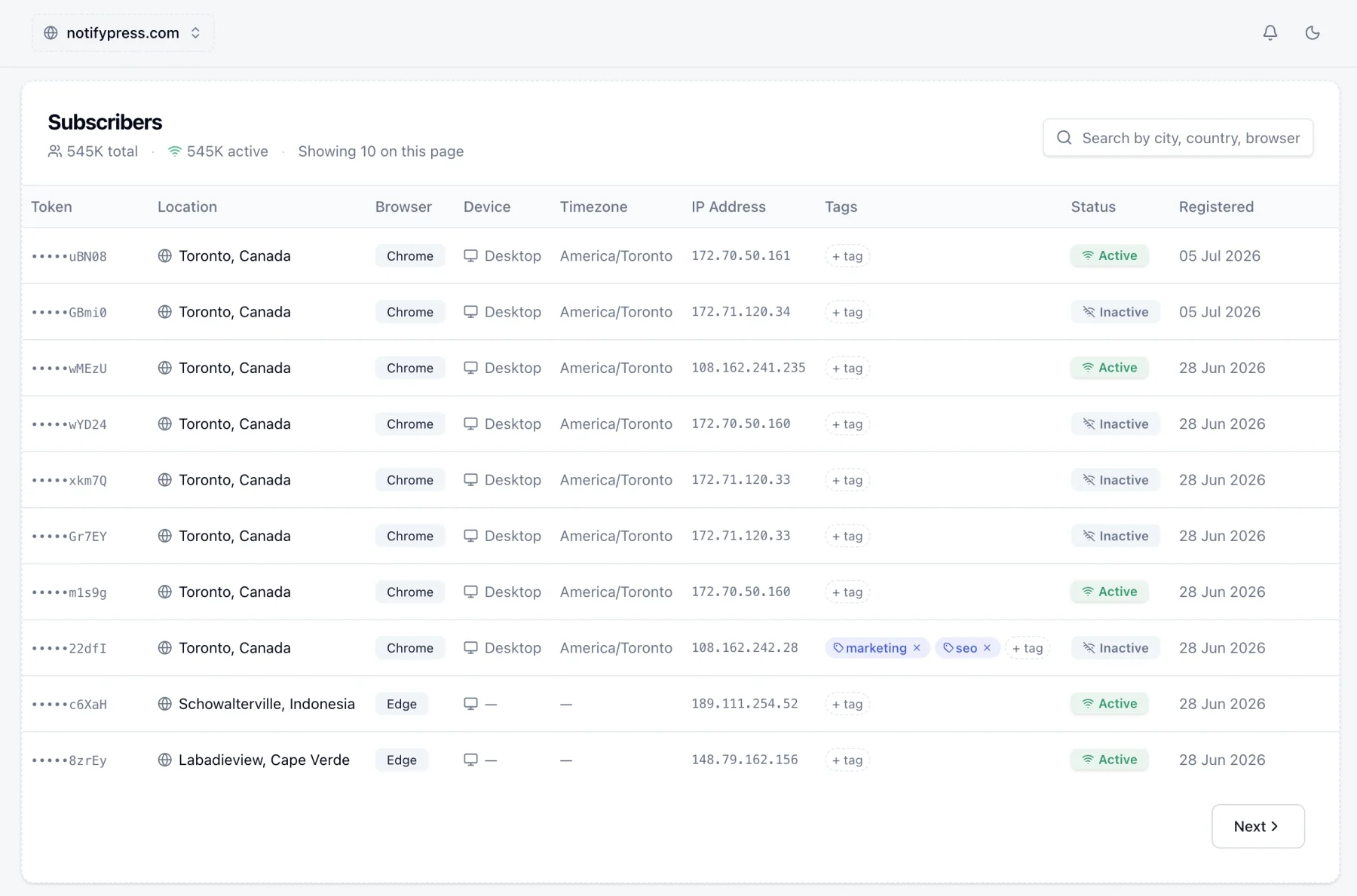Click the Edge browser badge for c6XaH
Viewport: 1357px width, 896px height.
tap(402, 704)
